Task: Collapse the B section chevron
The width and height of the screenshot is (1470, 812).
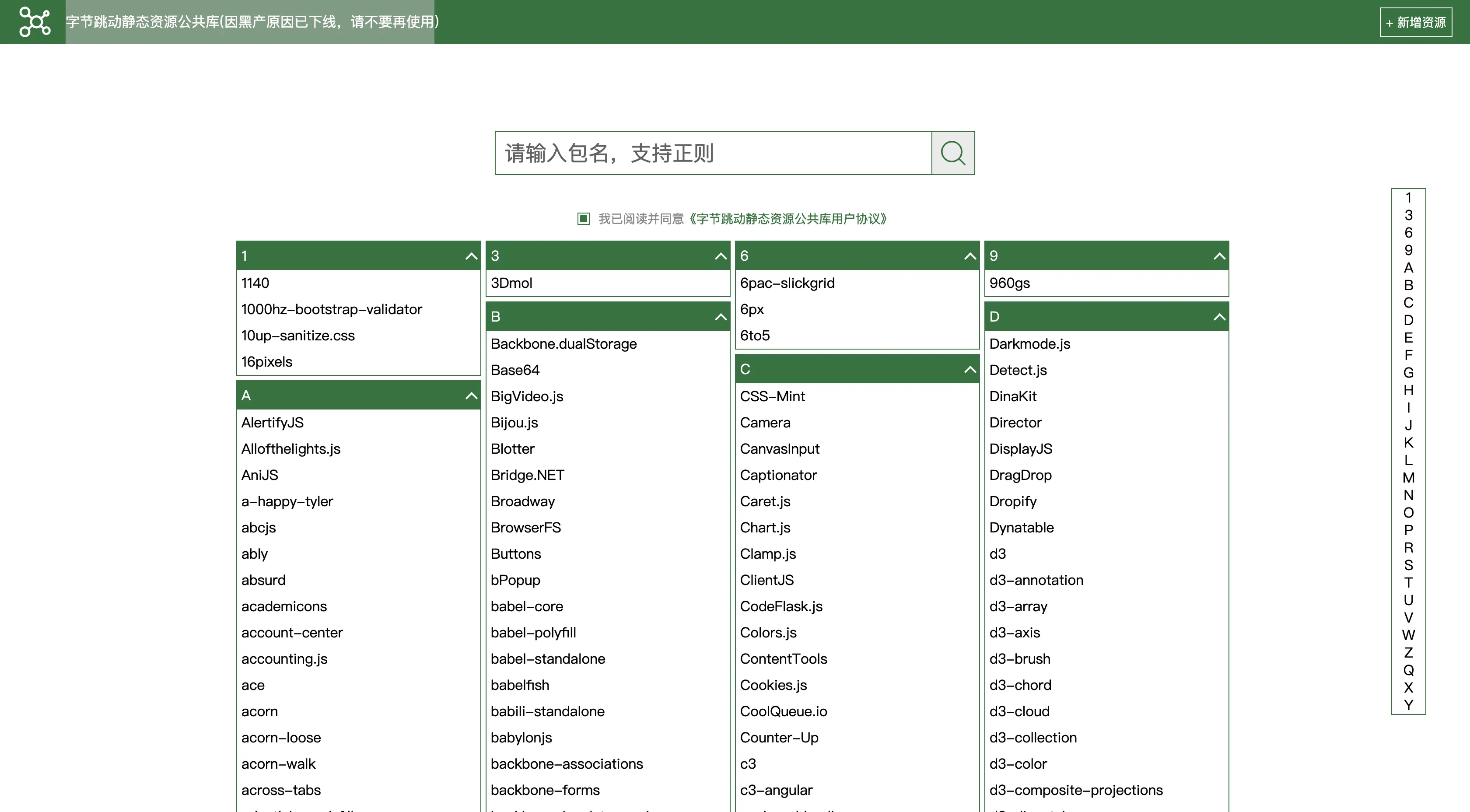Action: [720, 317]
